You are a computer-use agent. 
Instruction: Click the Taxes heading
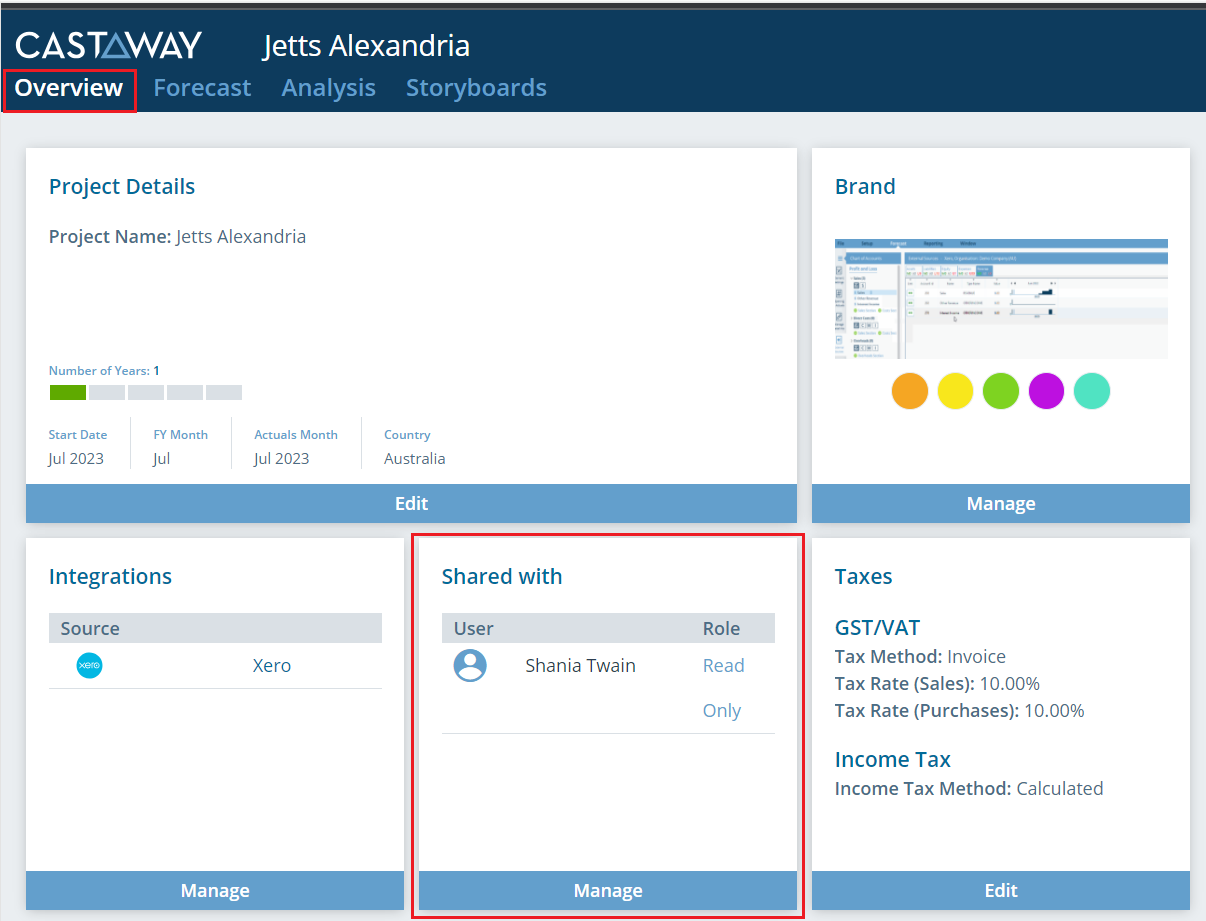click(x=864, y=577)
